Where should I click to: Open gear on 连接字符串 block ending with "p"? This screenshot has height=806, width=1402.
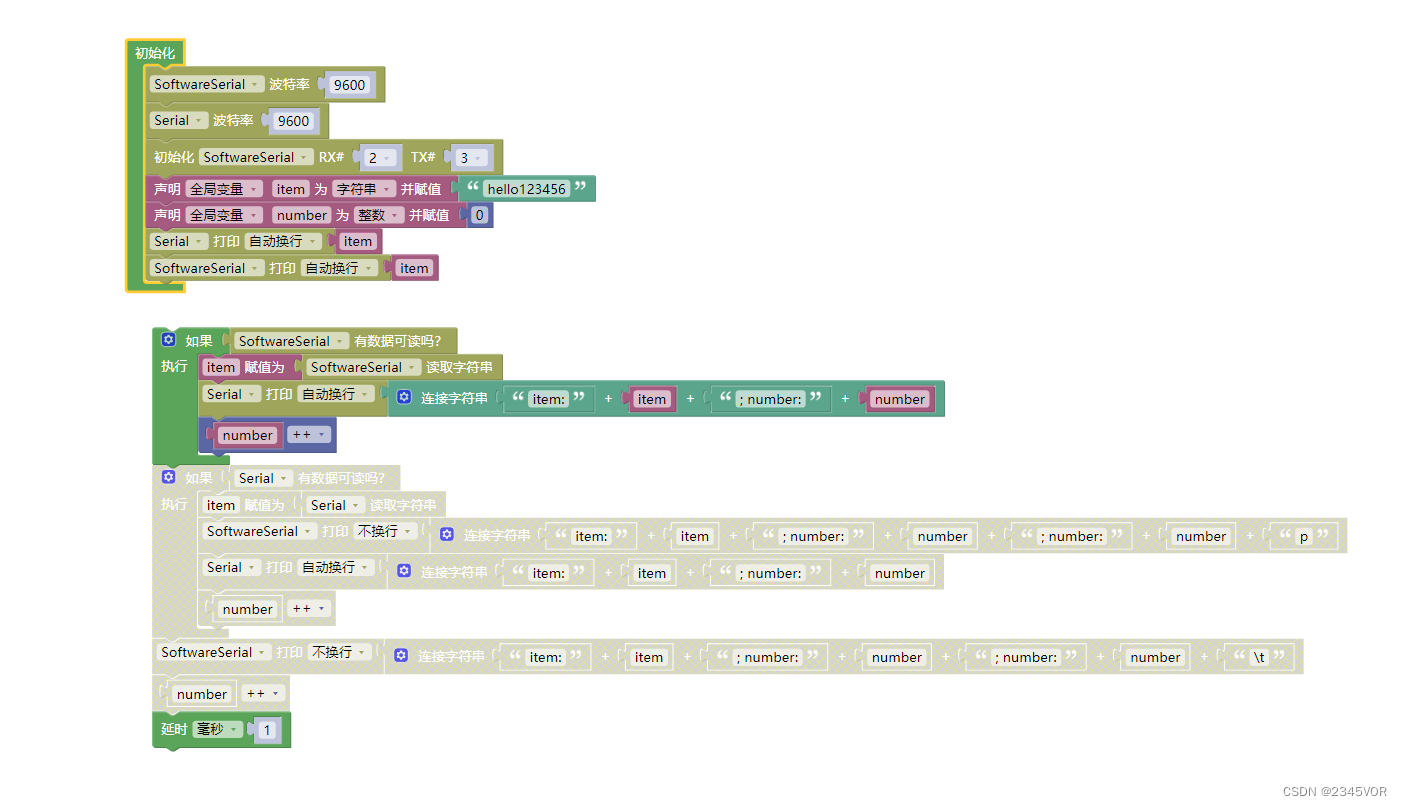[x=447, y=535]
